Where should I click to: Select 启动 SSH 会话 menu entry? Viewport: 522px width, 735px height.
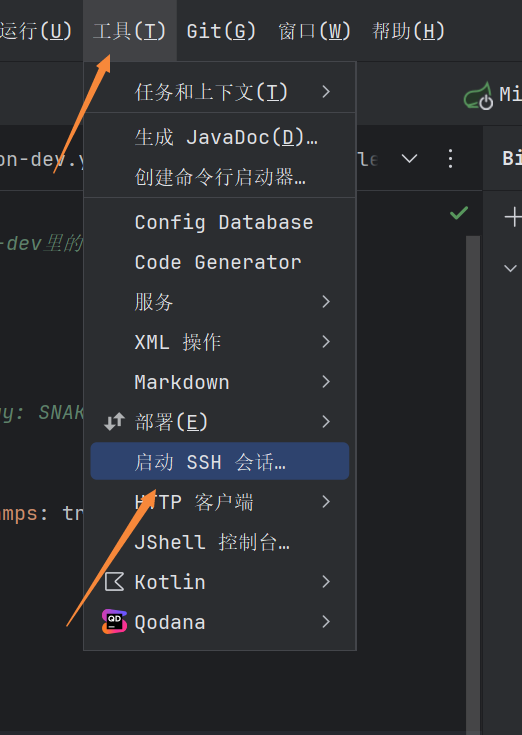[x=220, y=461]
